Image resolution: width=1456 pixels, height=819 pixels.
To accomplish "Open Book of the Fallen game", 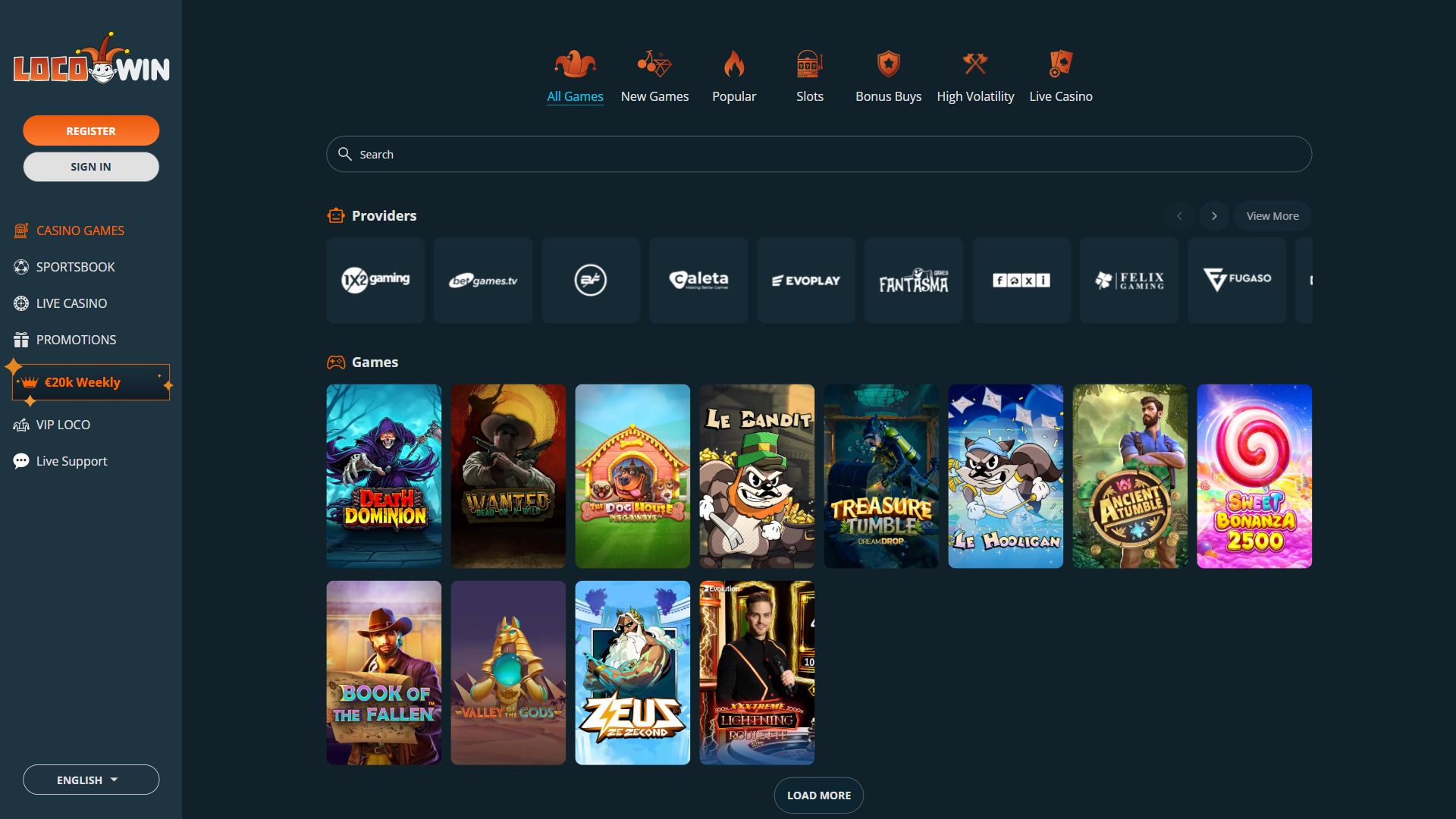I will click(384, 673).
